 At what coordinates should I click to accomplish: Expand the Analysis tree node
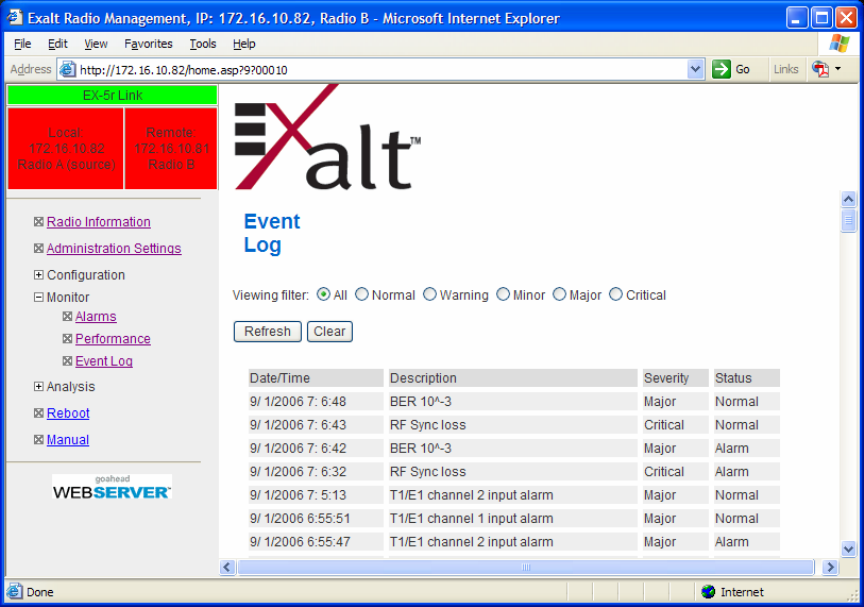point(39,386)
